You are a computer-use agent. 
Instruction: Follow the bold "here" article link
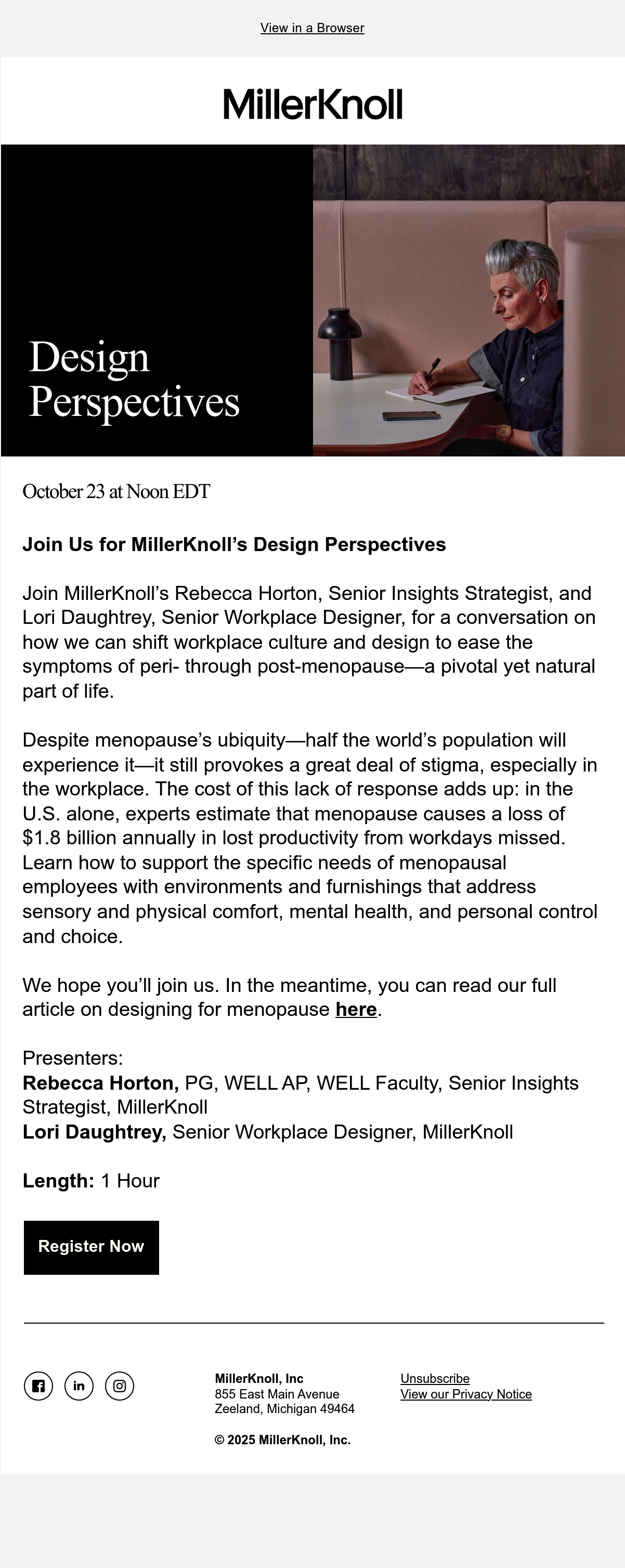356,1009
